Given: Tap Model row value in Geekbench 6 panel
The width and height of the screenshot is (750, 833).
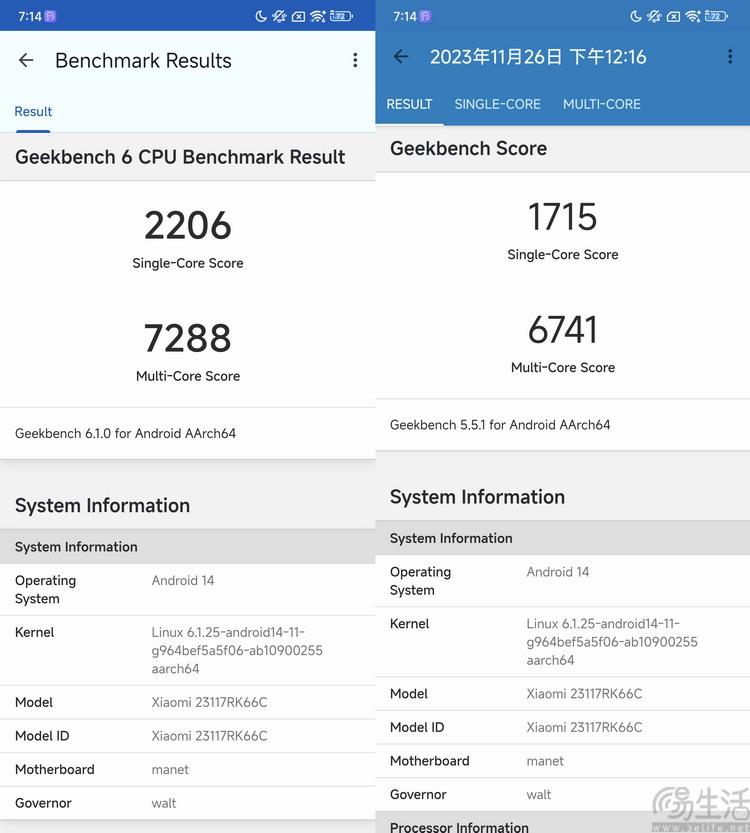Looking at the screenshot, I should click(209, 702).
